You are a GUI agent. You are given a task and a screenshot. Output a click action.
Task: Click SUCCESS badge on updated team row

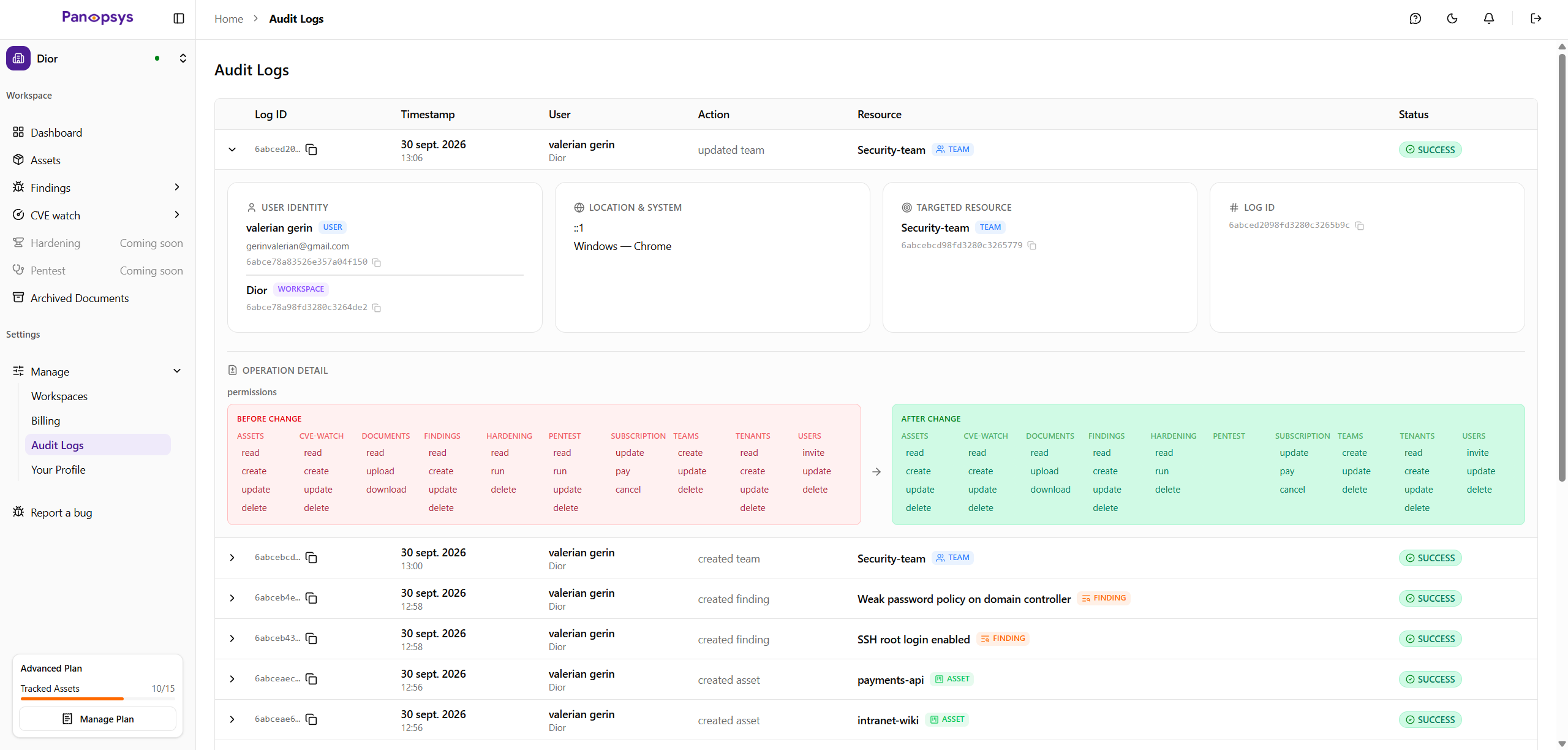(x=1430, y=150)
